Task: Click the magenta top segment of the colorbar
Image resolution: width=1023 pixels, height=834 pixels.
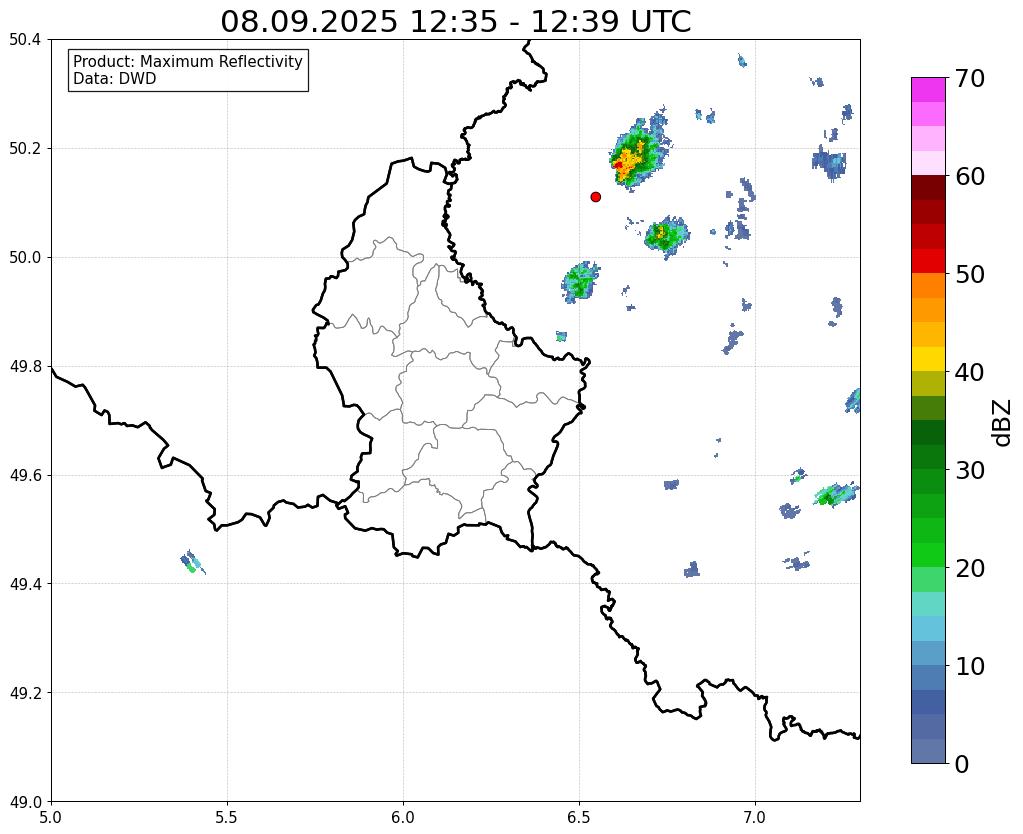Action: [x=928, y=90]
